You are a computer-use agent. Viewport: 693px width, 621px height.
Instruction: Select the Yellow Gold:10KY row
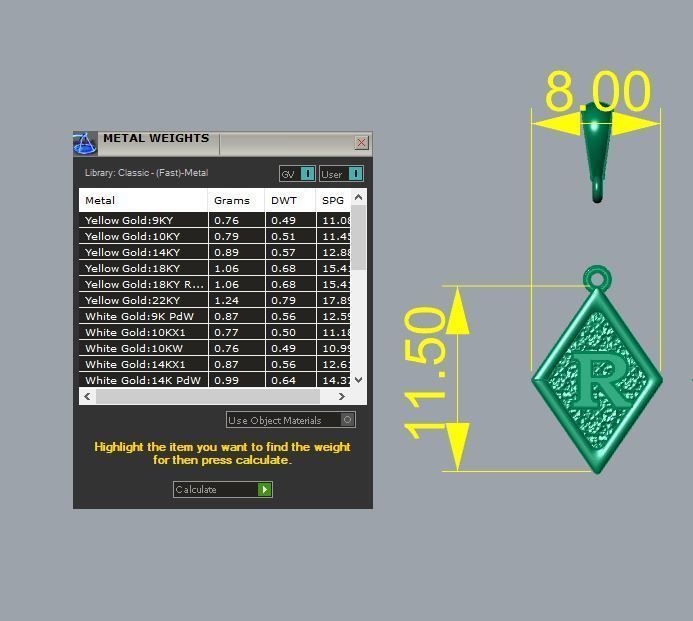[x=215, y=236]
